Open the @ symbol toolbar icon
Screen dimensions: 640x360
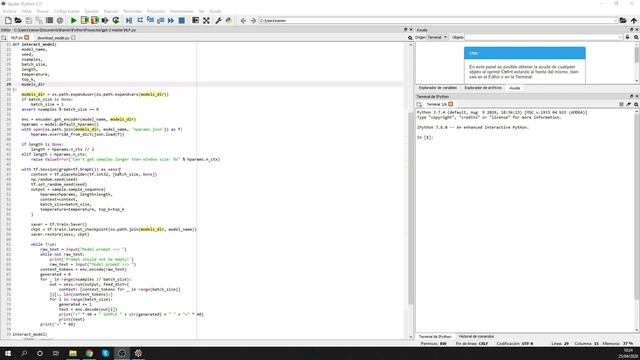(x=60, y=20)
